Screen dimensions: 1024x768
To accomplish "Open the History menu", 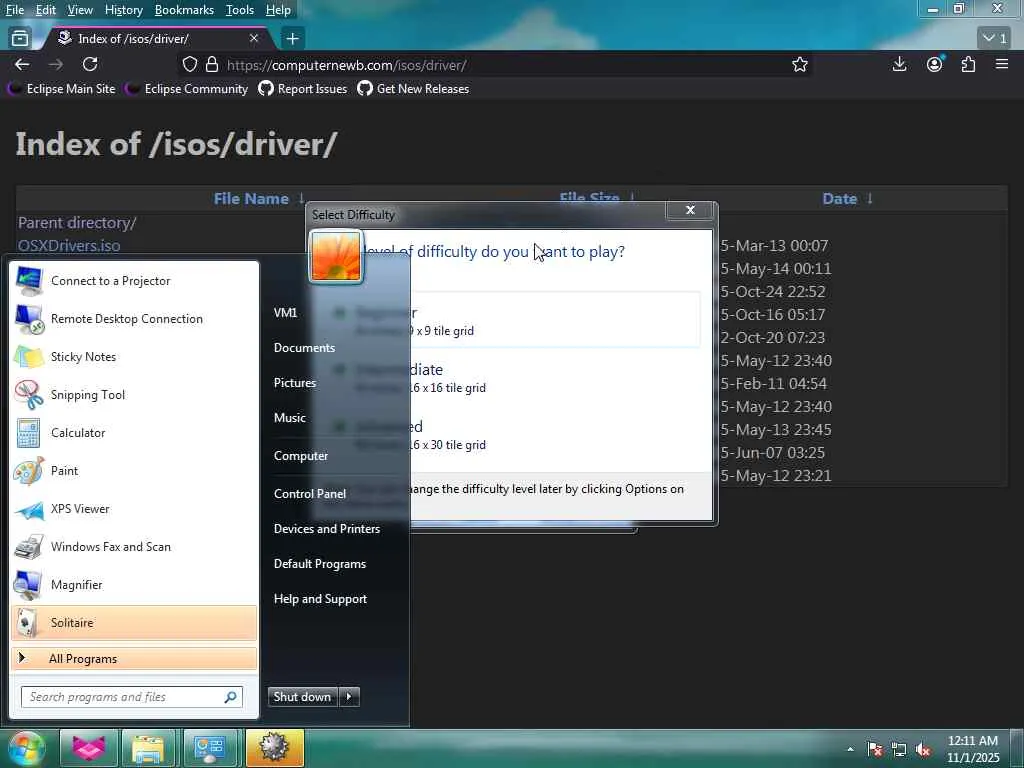I will click(x=123, y=10).
